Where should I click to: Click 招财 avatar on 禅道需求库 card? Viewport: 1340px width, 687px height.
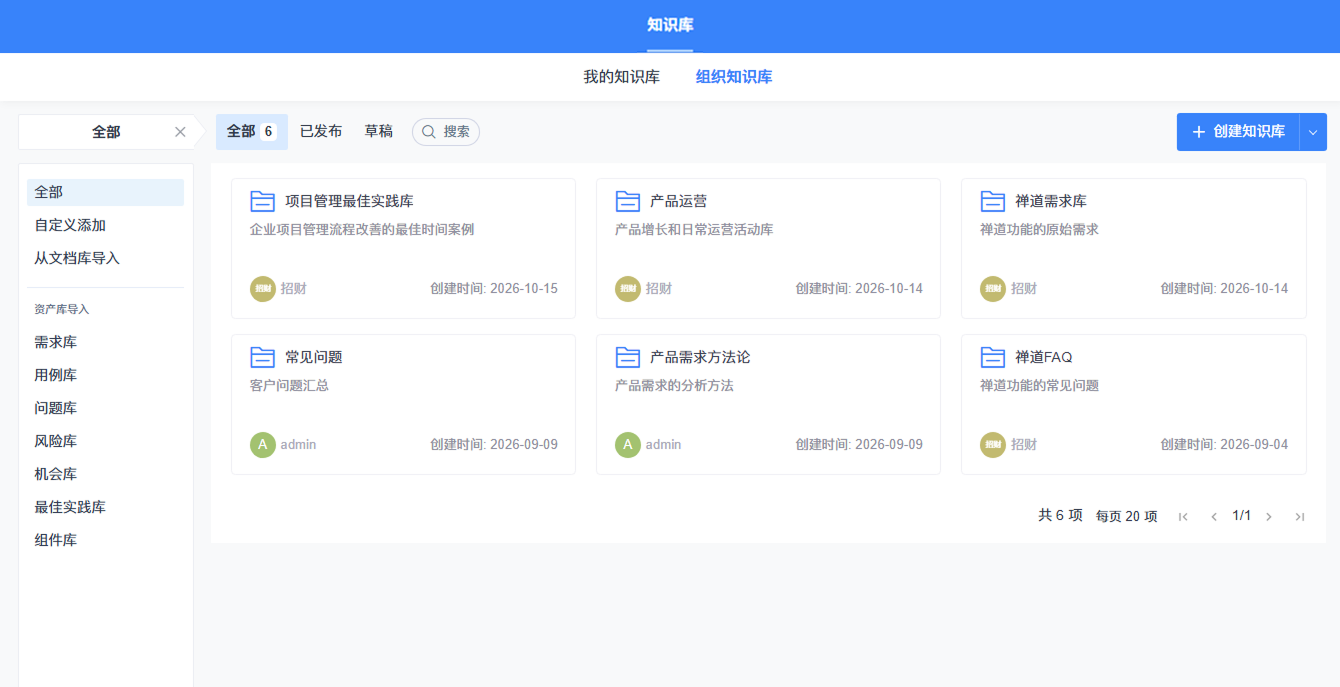(993, 288)
